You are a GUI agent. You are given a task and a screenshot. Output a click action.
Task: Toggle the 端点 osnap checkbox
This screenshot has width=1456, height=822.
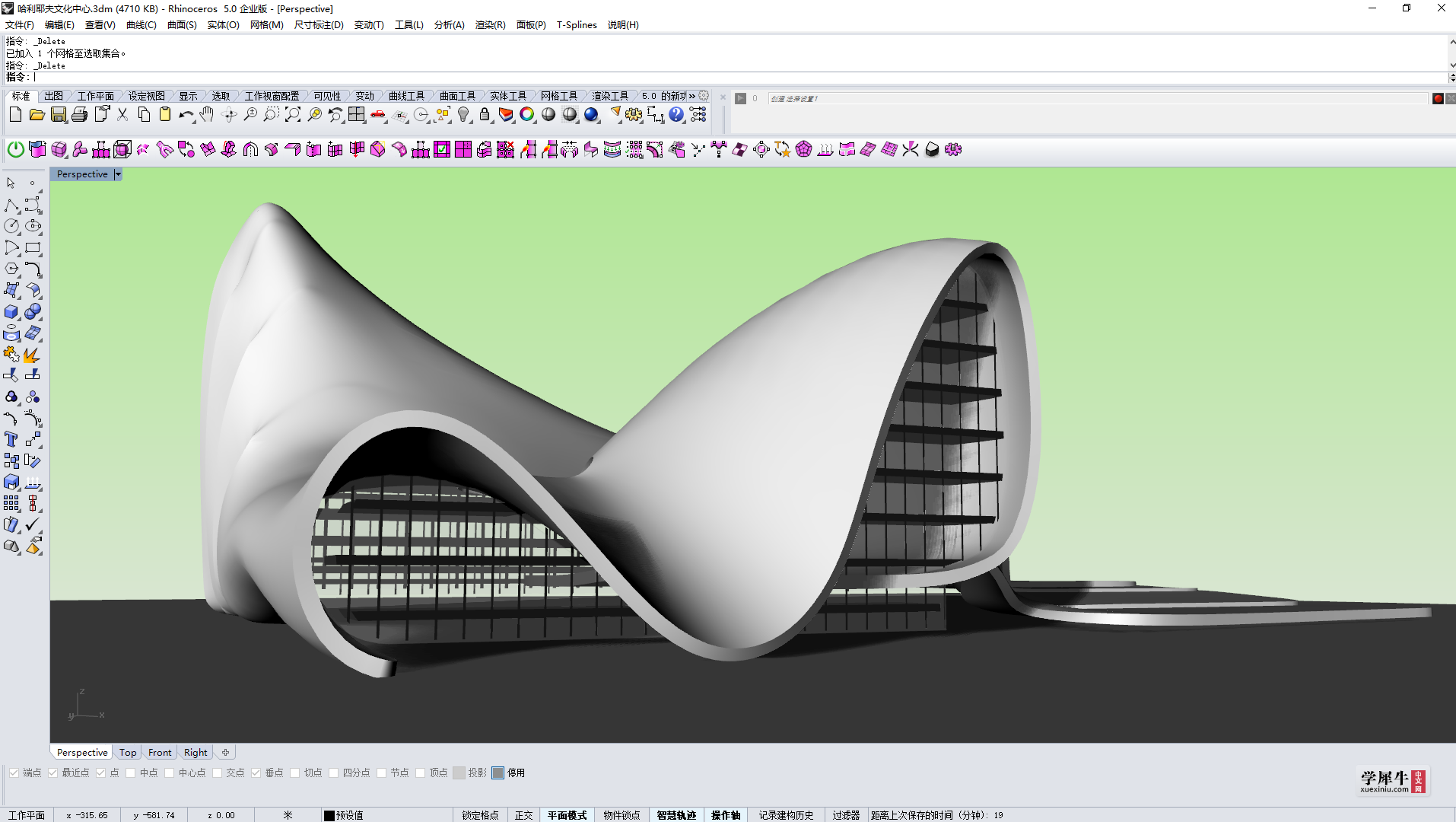14,773
